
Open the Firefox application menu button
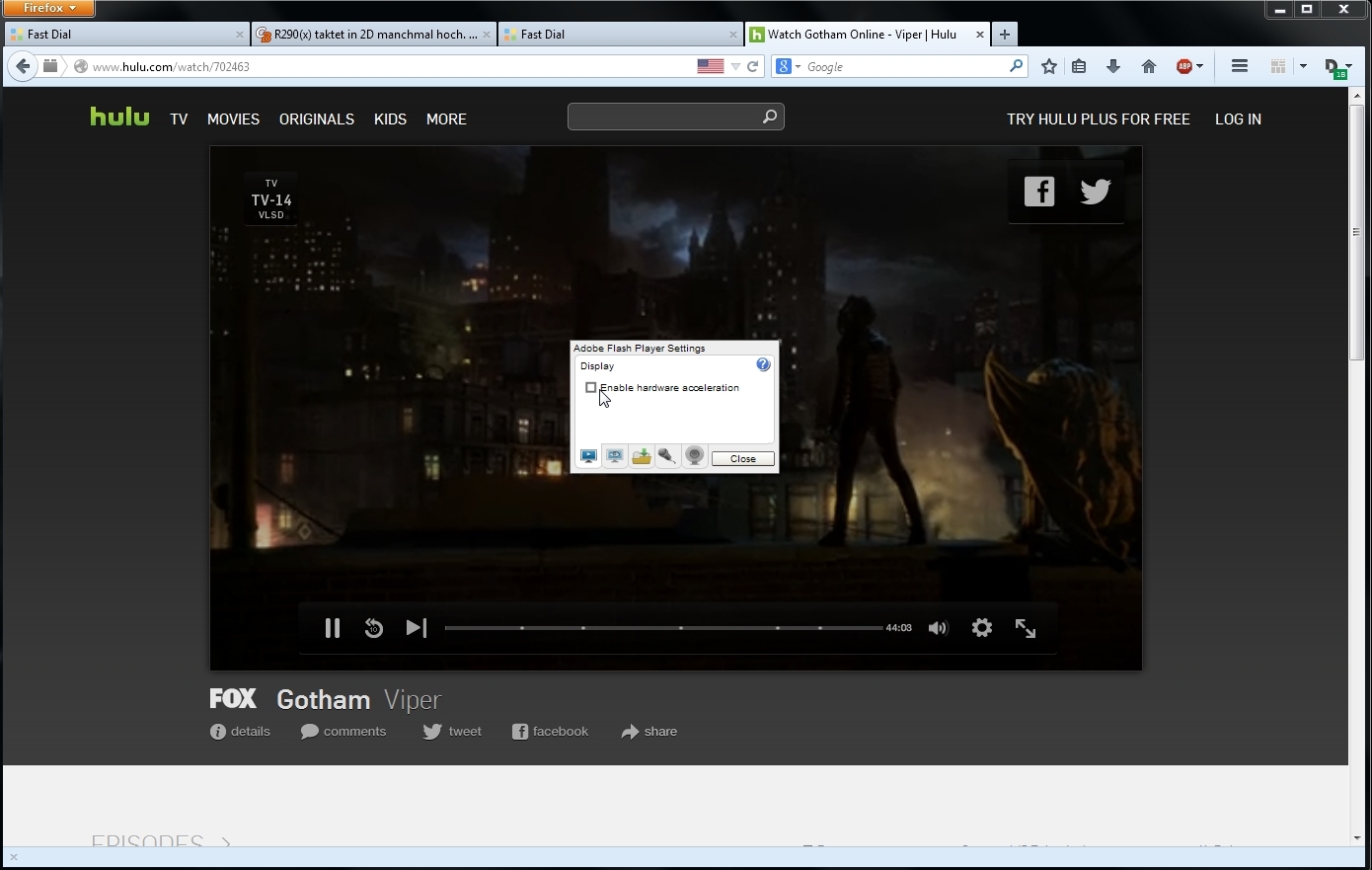[48, 8]
